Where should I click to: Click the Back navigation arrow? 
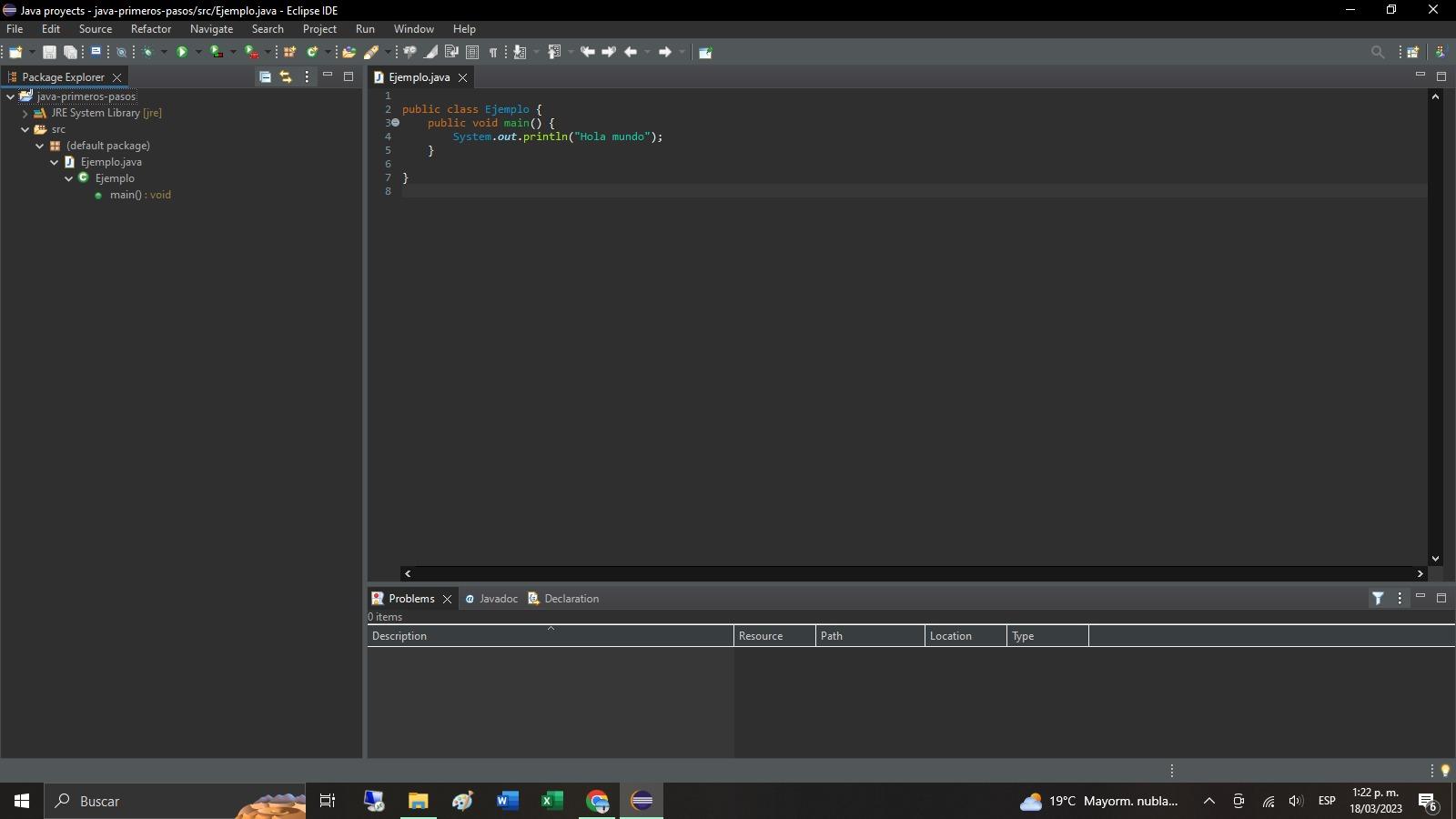[x=631, y=52]
